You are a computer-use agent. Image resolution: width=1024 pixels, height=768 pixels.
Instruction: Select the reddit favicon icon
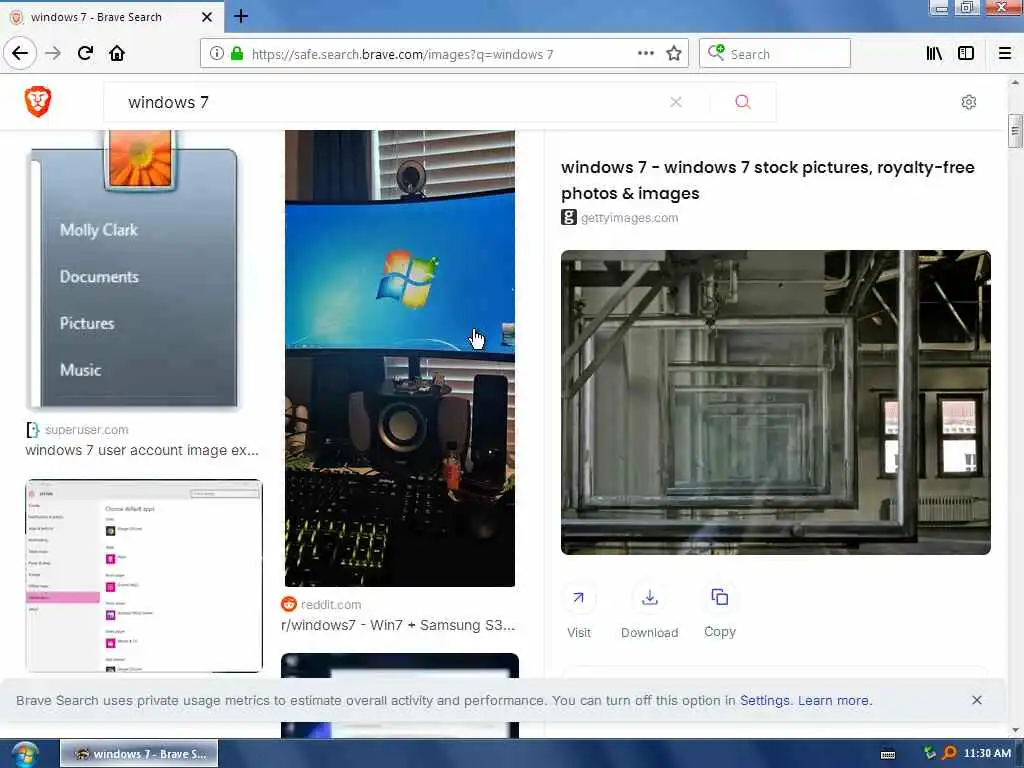289,604
